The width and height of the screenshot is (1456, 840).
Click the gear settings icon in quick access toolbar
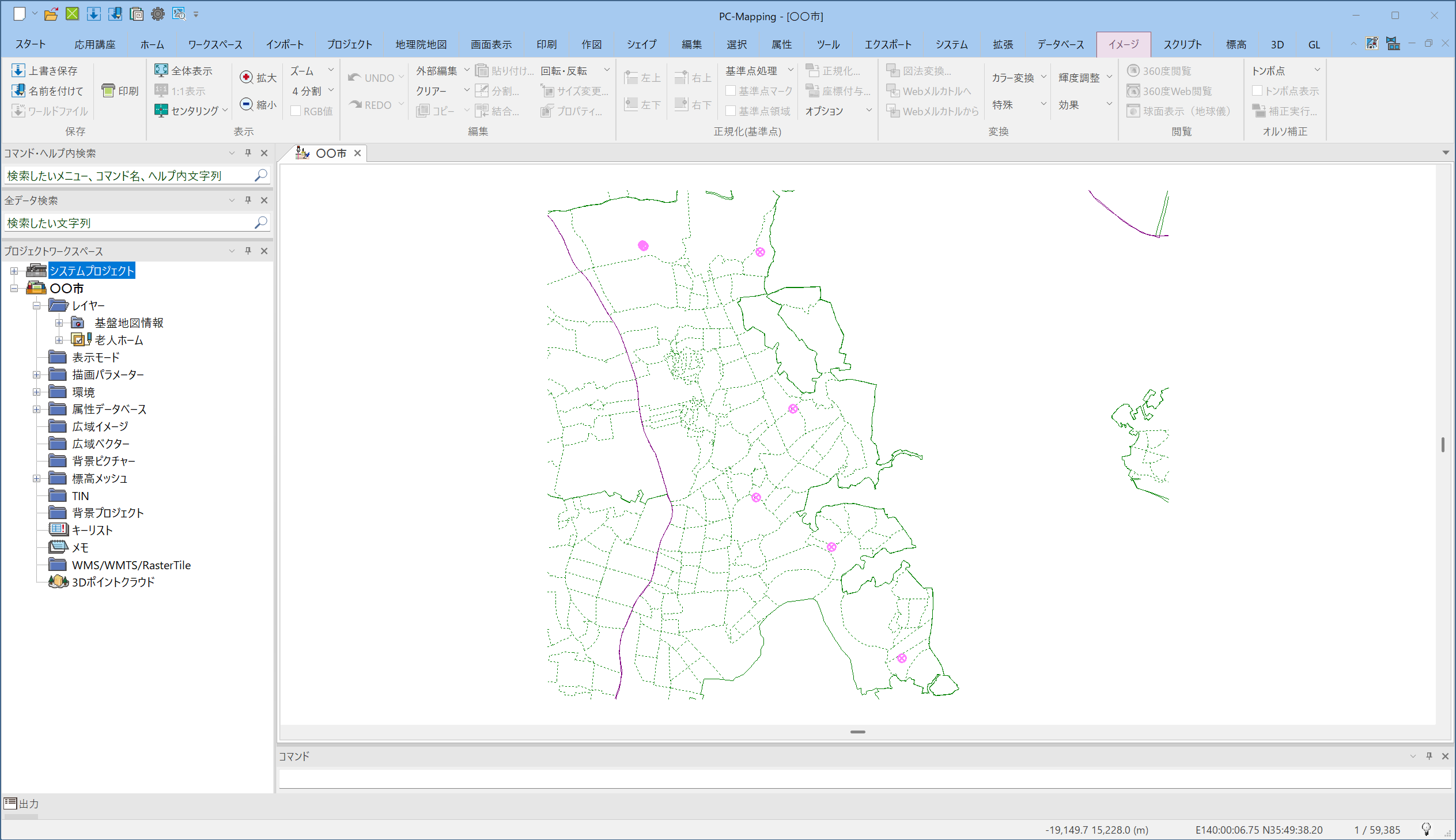click(157, 14)
